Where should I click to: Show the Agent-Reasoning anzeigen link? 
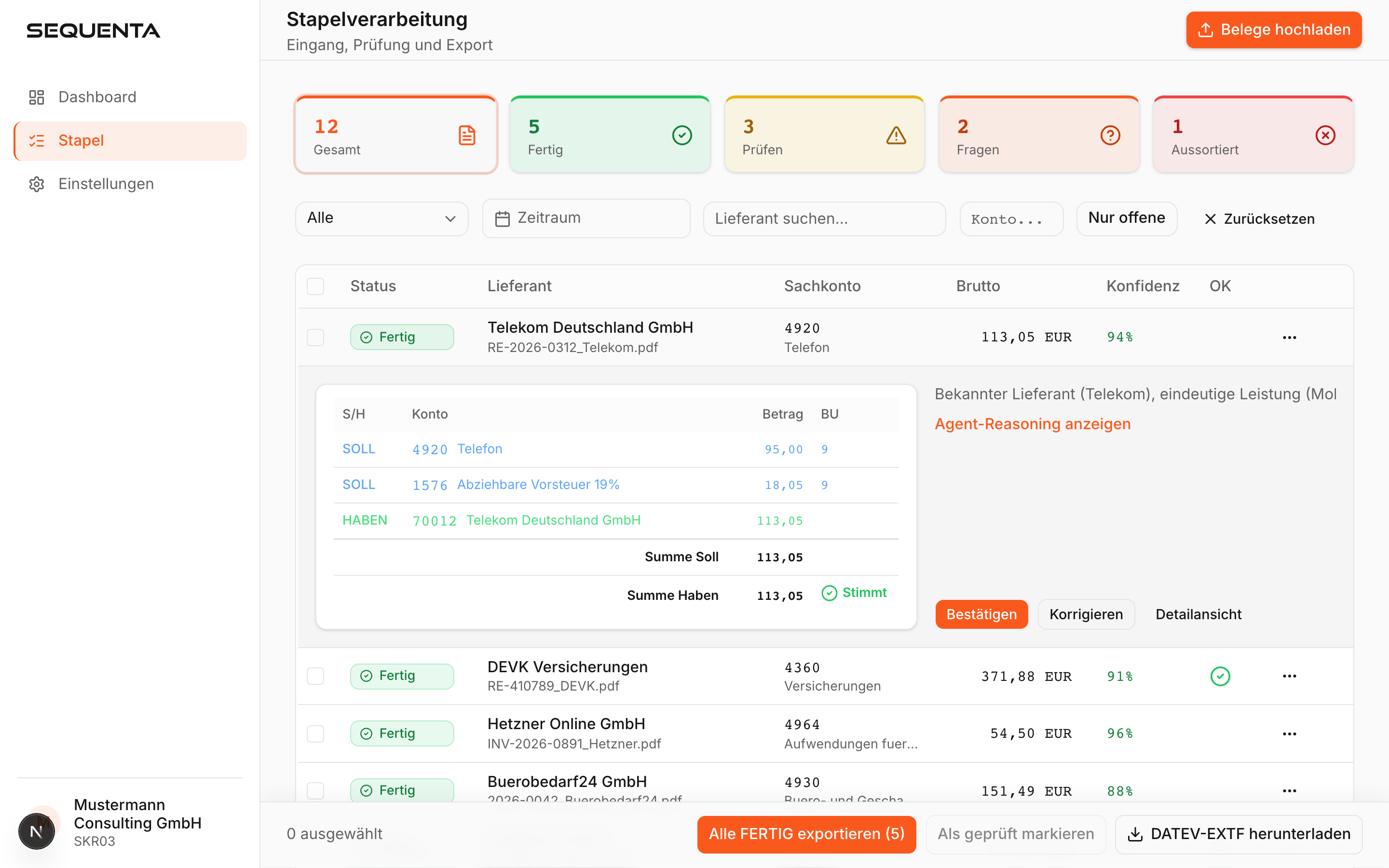tap(1032, 424)
